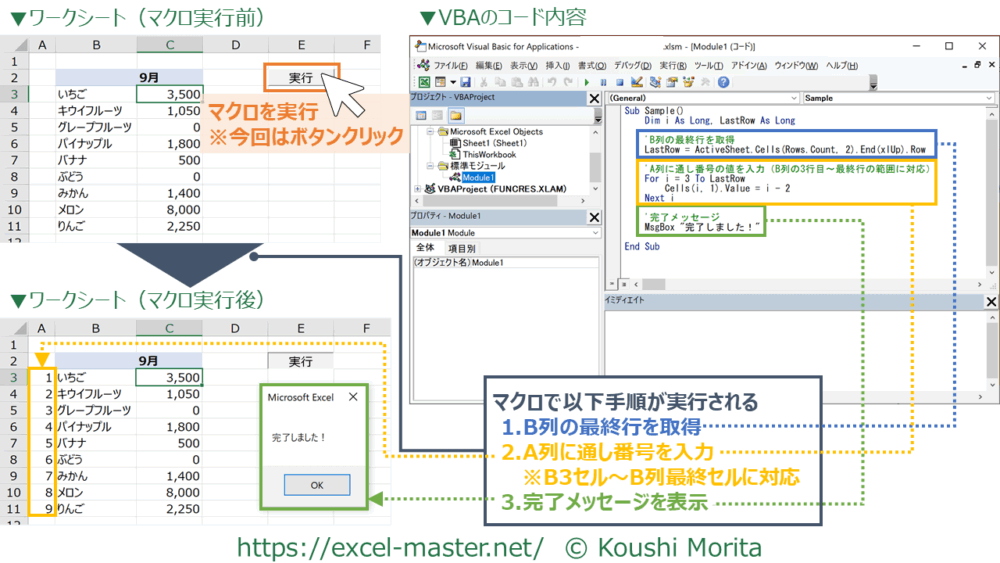
Task: Select Module1 in the project tree
Action: (x=478, y=177)
